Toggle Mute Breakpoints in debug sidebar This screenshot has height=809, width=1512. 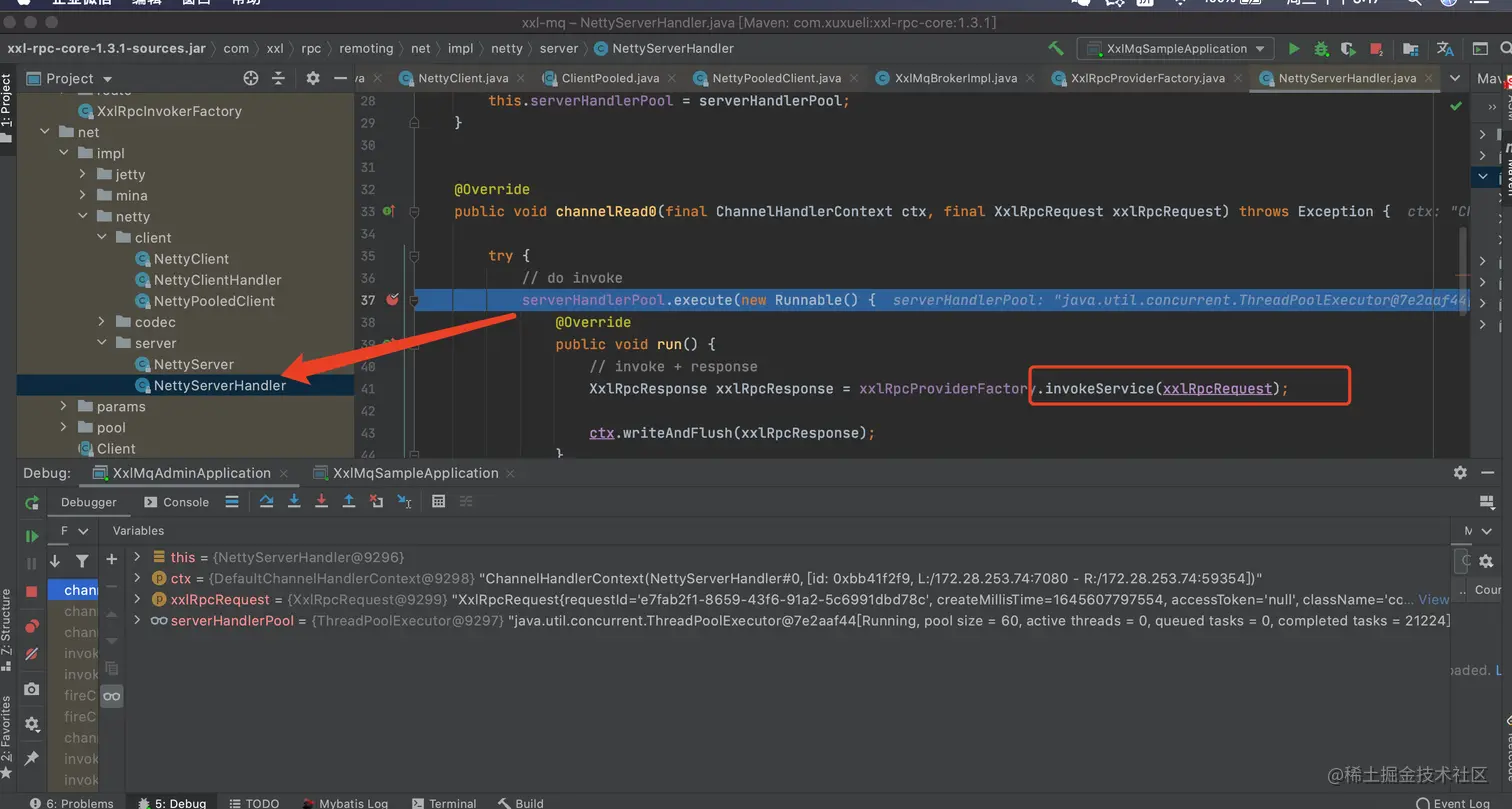click(31, 654)
